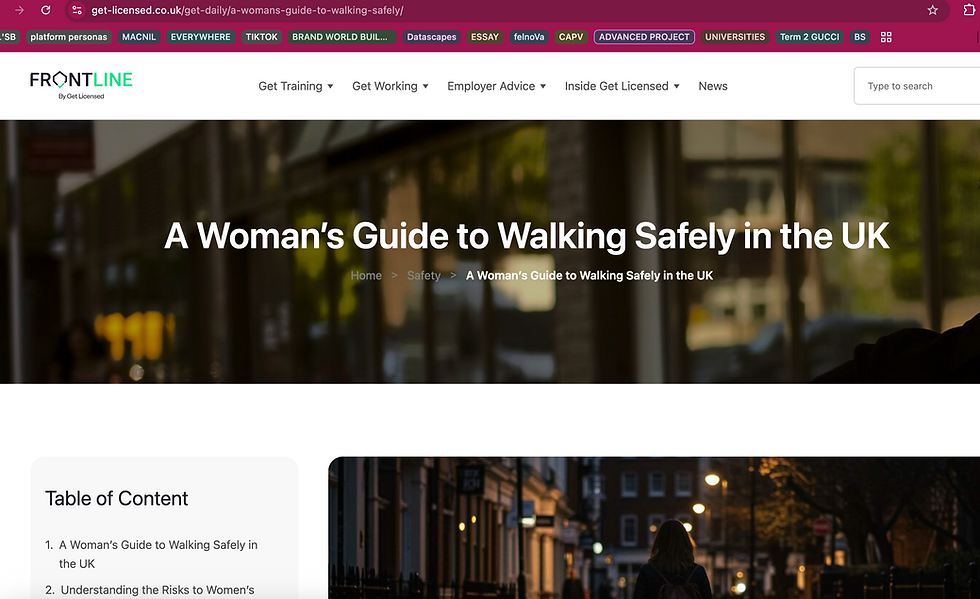Open the 'platform personas' bookmark

point(69,37)
